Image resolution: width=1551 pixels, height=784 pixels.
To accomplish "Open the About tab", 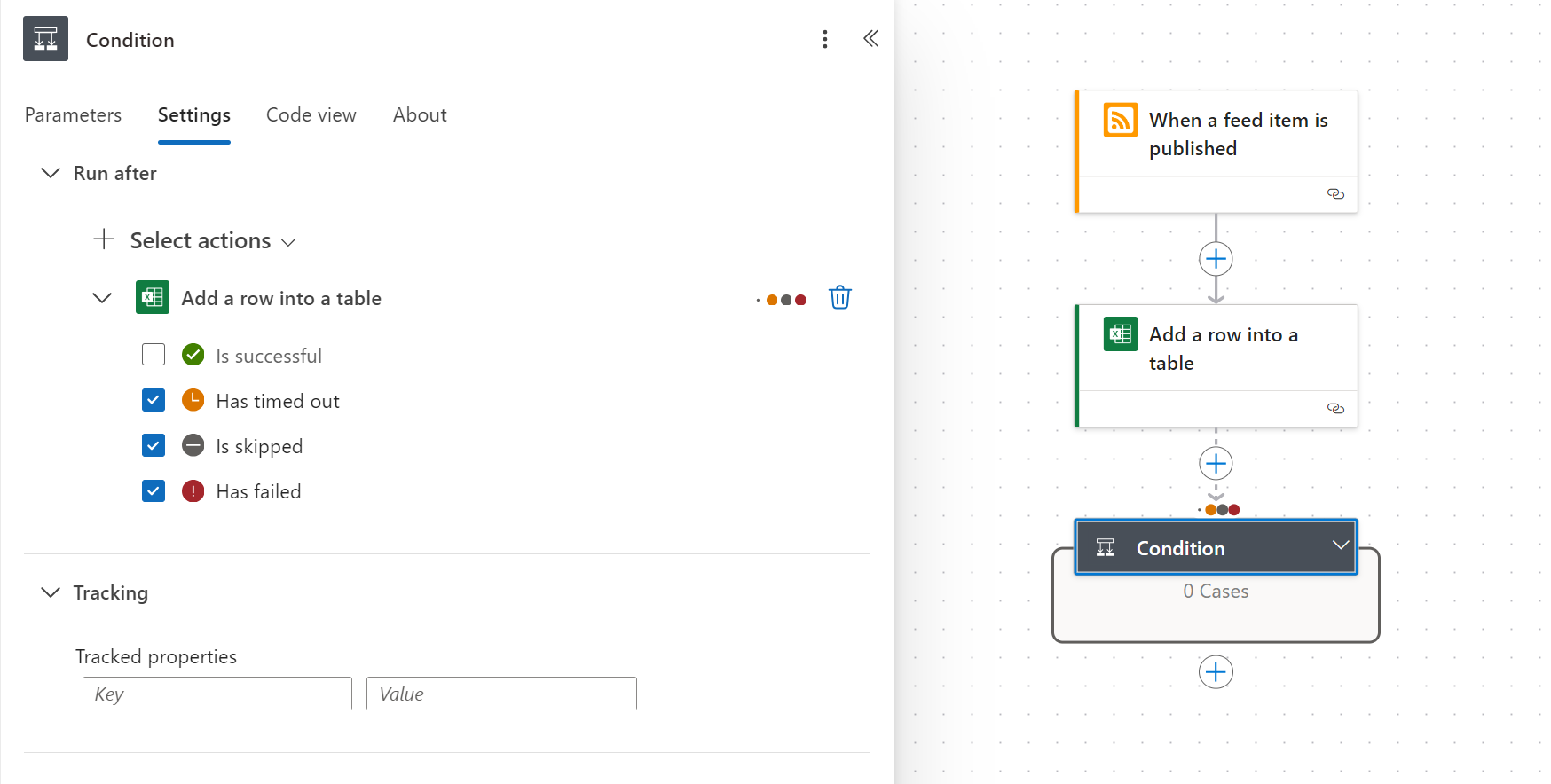I will click(420, 114).
